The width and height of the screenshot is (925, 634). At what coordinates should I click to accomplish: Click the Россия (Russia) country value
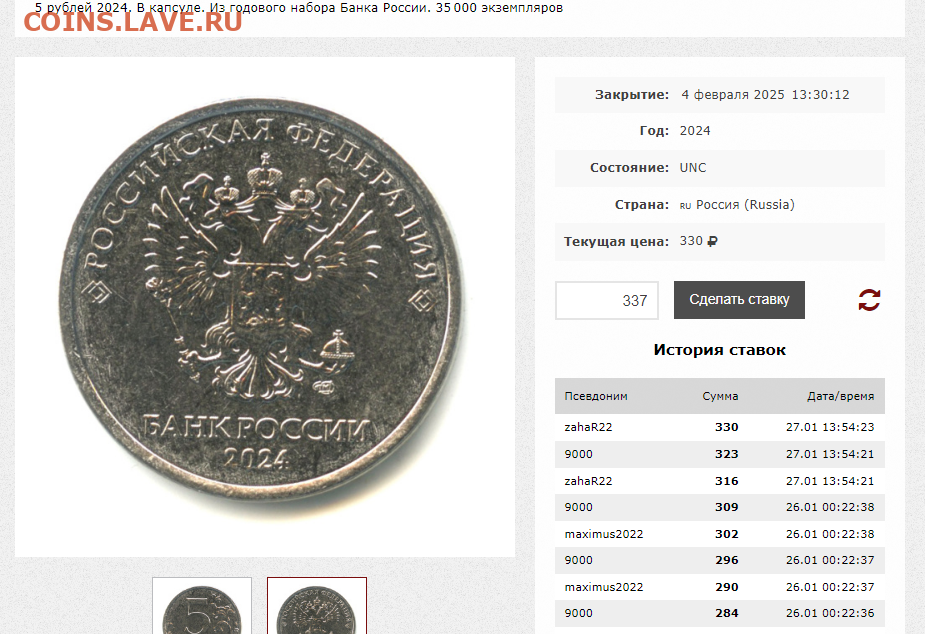[x=745, y=205]
